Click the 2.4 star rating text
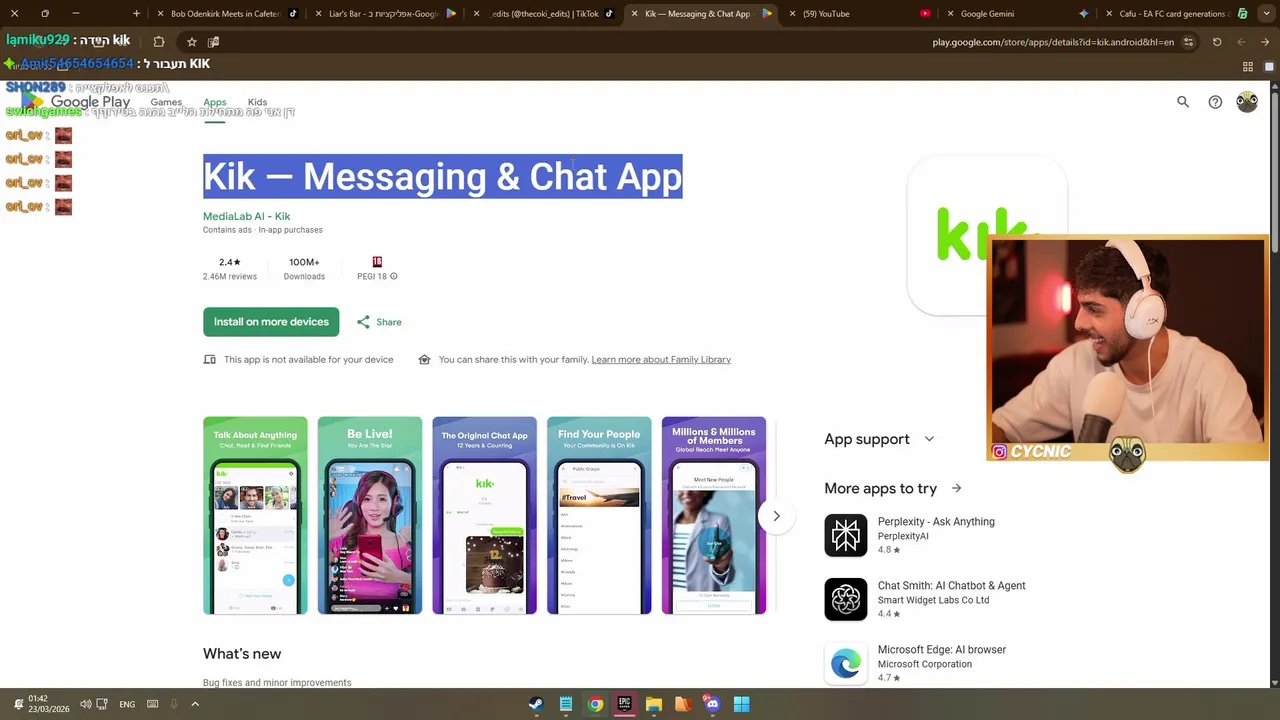 [x=230, y=262]
